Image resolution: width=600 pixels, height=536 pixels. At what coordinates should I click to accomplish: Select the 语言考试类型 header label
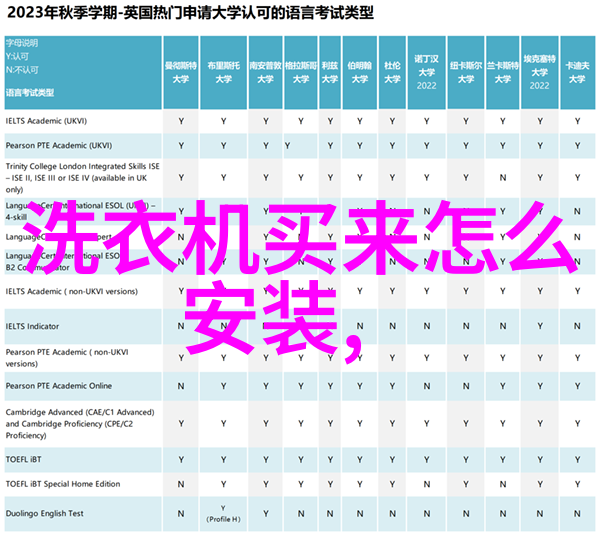point(30,93)
